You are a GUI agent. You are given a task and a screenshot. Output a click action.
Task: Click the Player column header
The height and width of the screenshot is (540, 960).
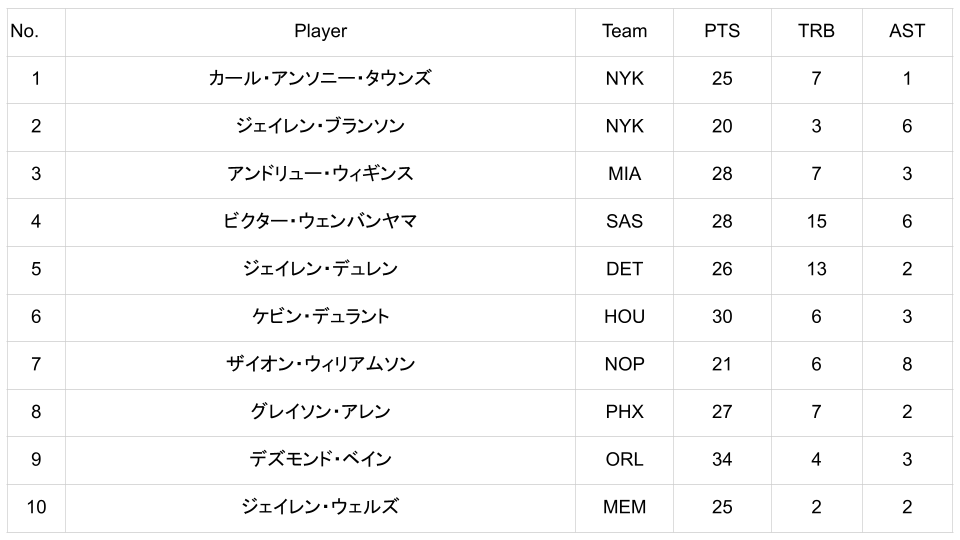(x=320, y=31)
